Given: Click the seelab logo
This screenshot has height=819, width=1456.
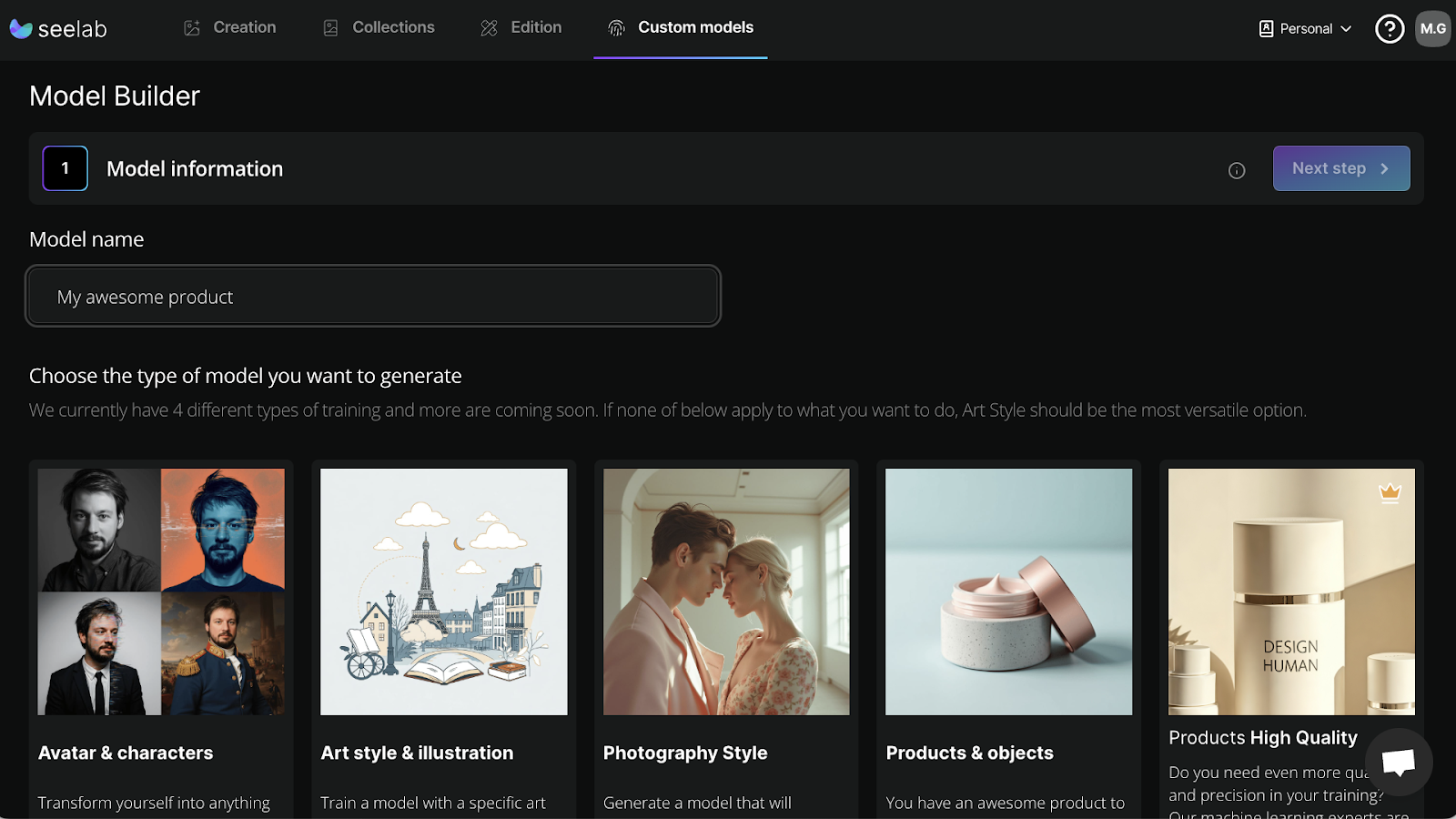Looking at the screenshot, I should coord(58,28).
